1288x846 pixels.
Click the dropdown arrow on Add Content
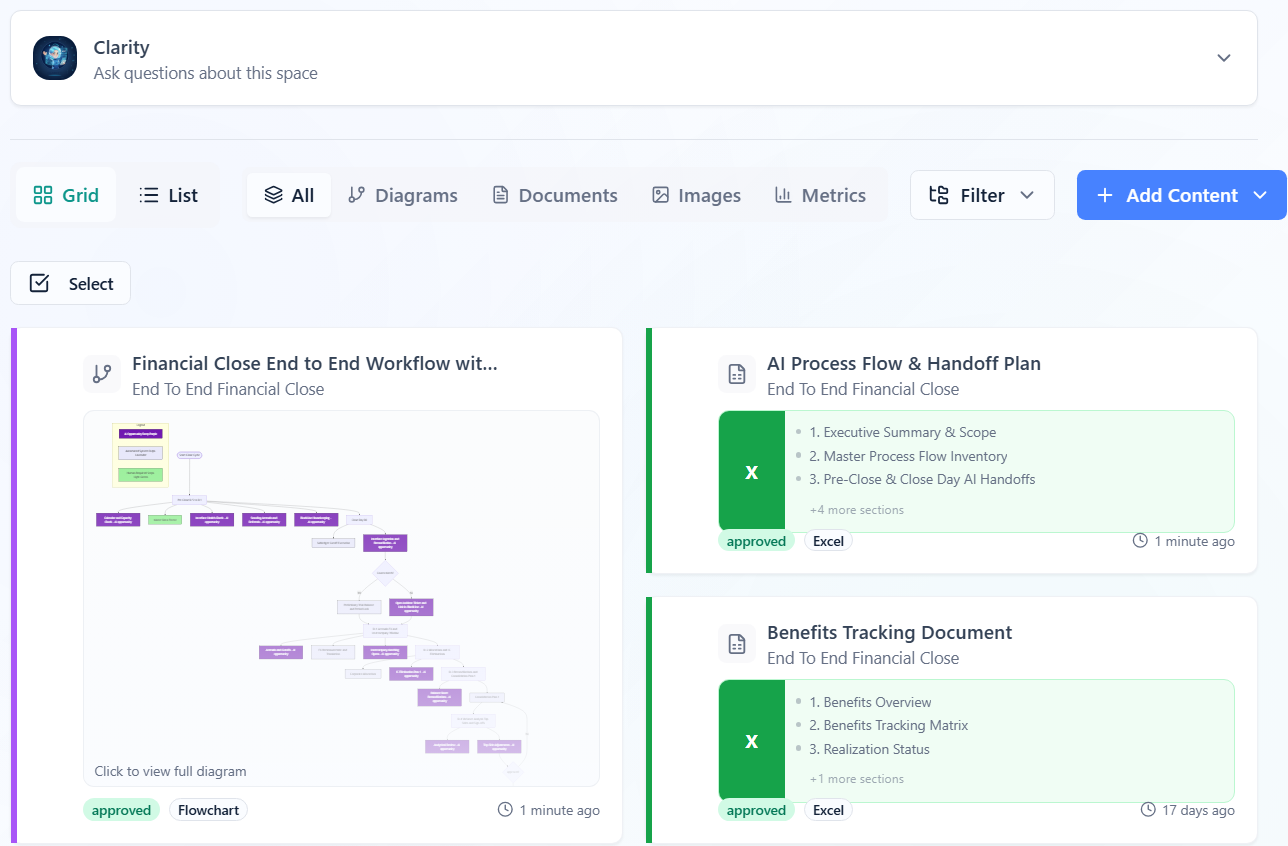tap(1259, 195)
